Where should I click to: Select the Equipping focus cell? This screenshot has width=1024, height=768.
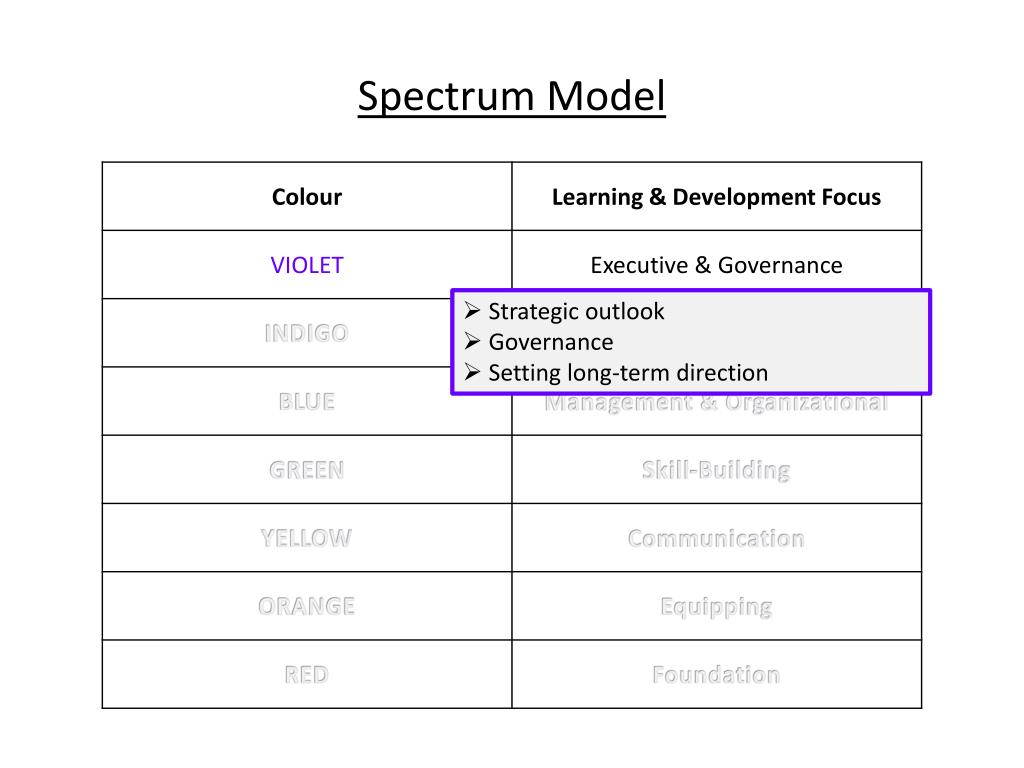click(716, 606)
